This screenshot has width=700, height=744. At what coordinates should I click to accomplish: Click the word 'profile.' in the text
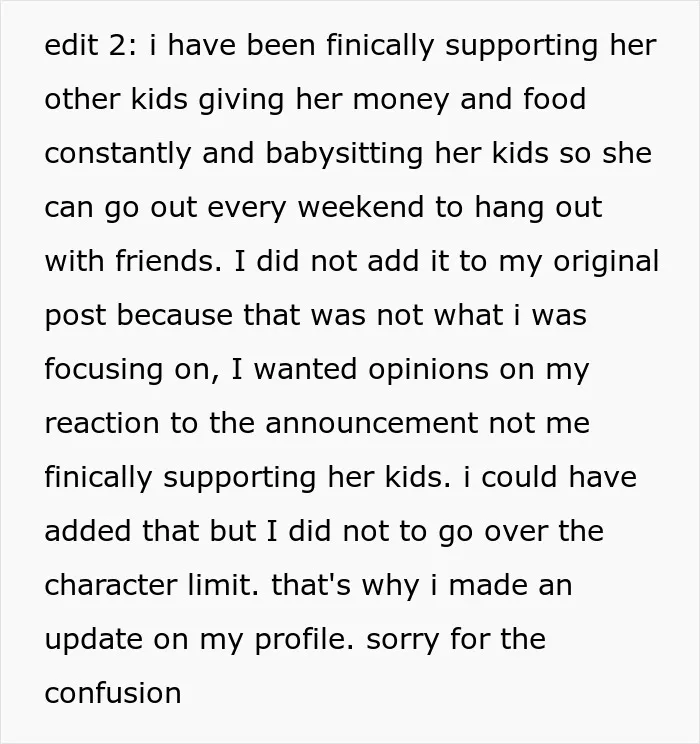[x=305, y=641]
